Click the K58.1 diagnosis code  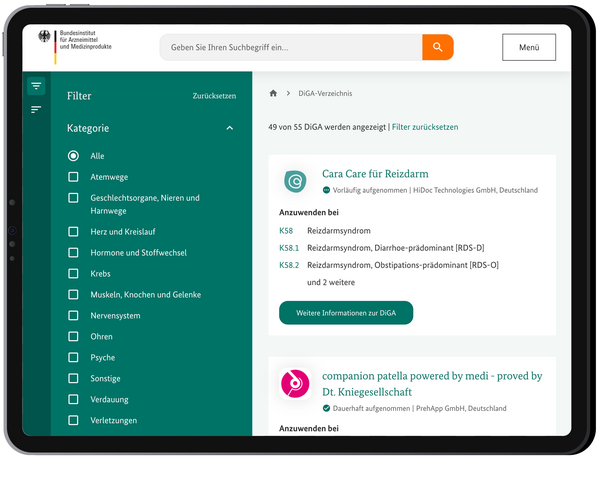click(x=289, y=248)
